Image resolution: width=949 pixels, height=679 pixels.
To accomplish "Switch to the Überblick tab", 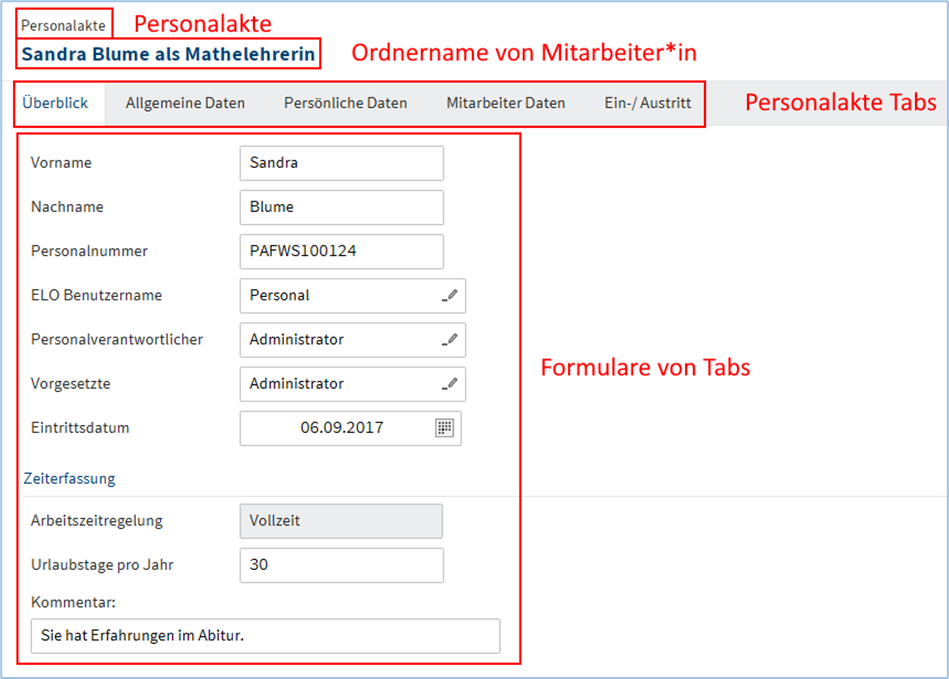I will click(56, 103).
